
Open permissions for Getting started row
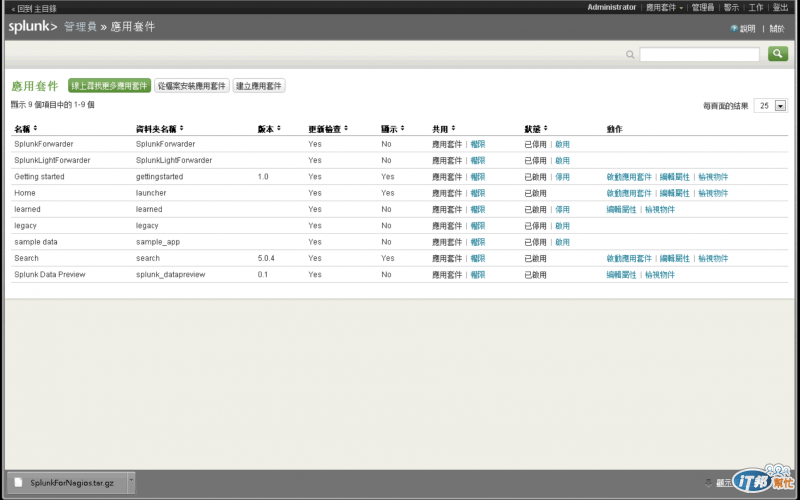coord(478,177)
